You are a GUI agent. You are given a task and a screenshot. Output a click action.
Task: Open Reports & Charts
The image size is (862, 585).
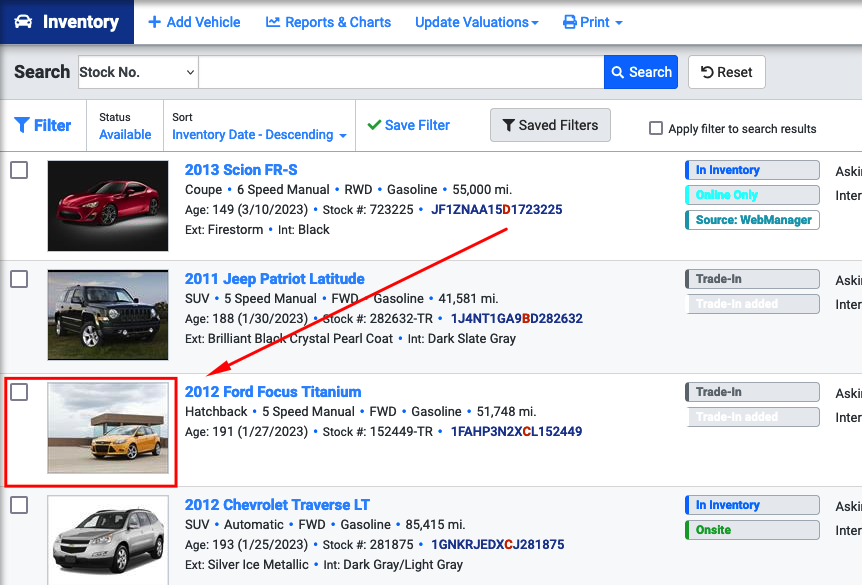click(328, 22)
